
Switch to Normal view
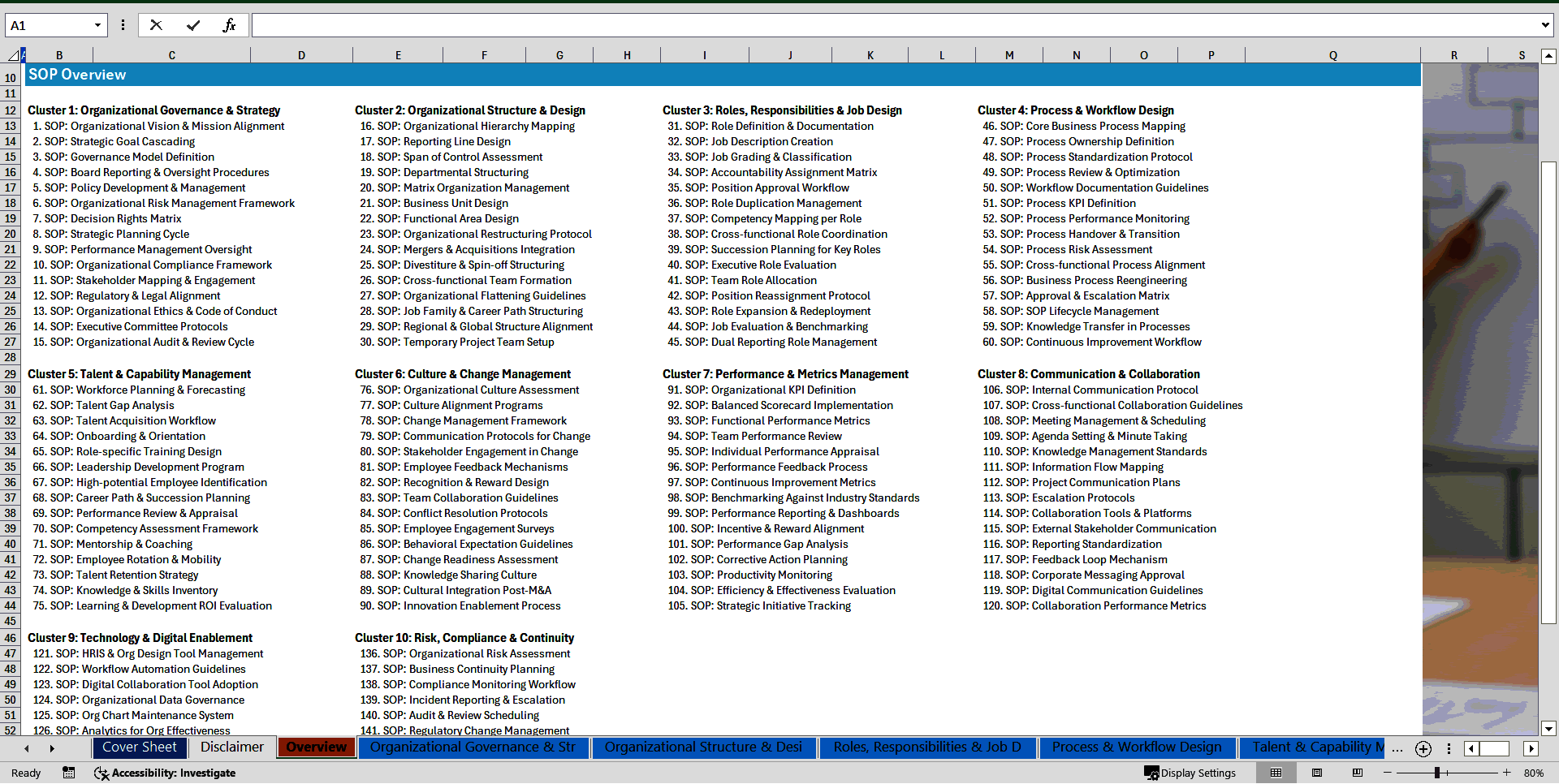tap(1276, 773)
